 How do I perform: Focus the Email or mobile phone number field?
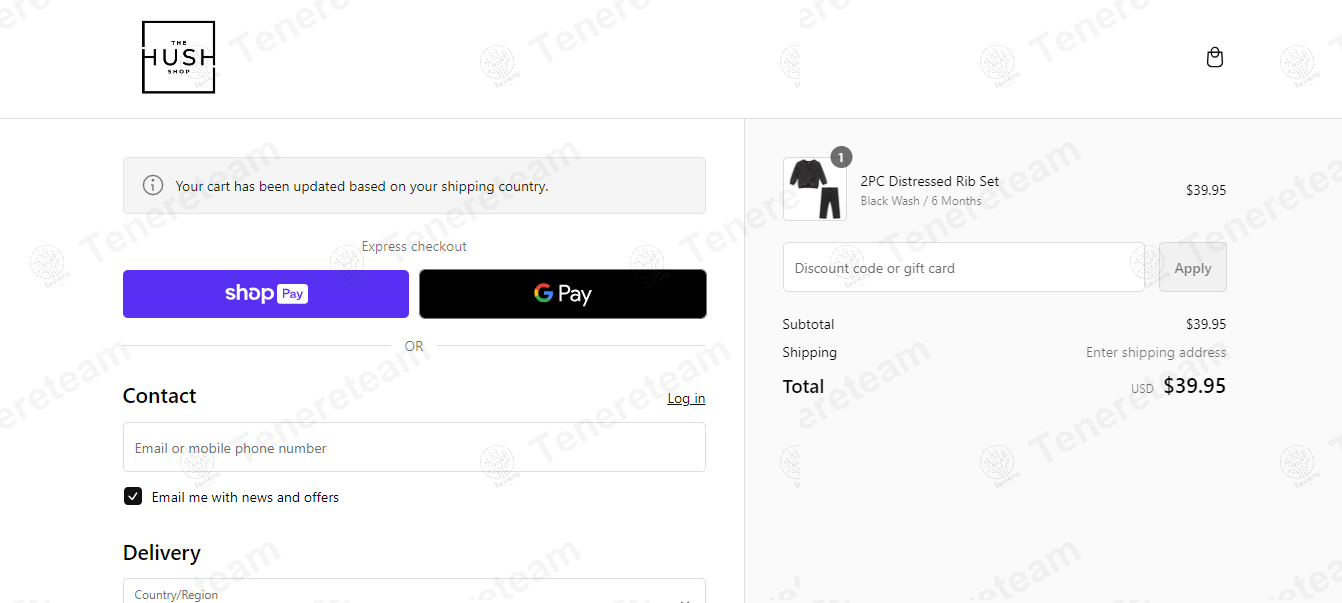point(414,447)
